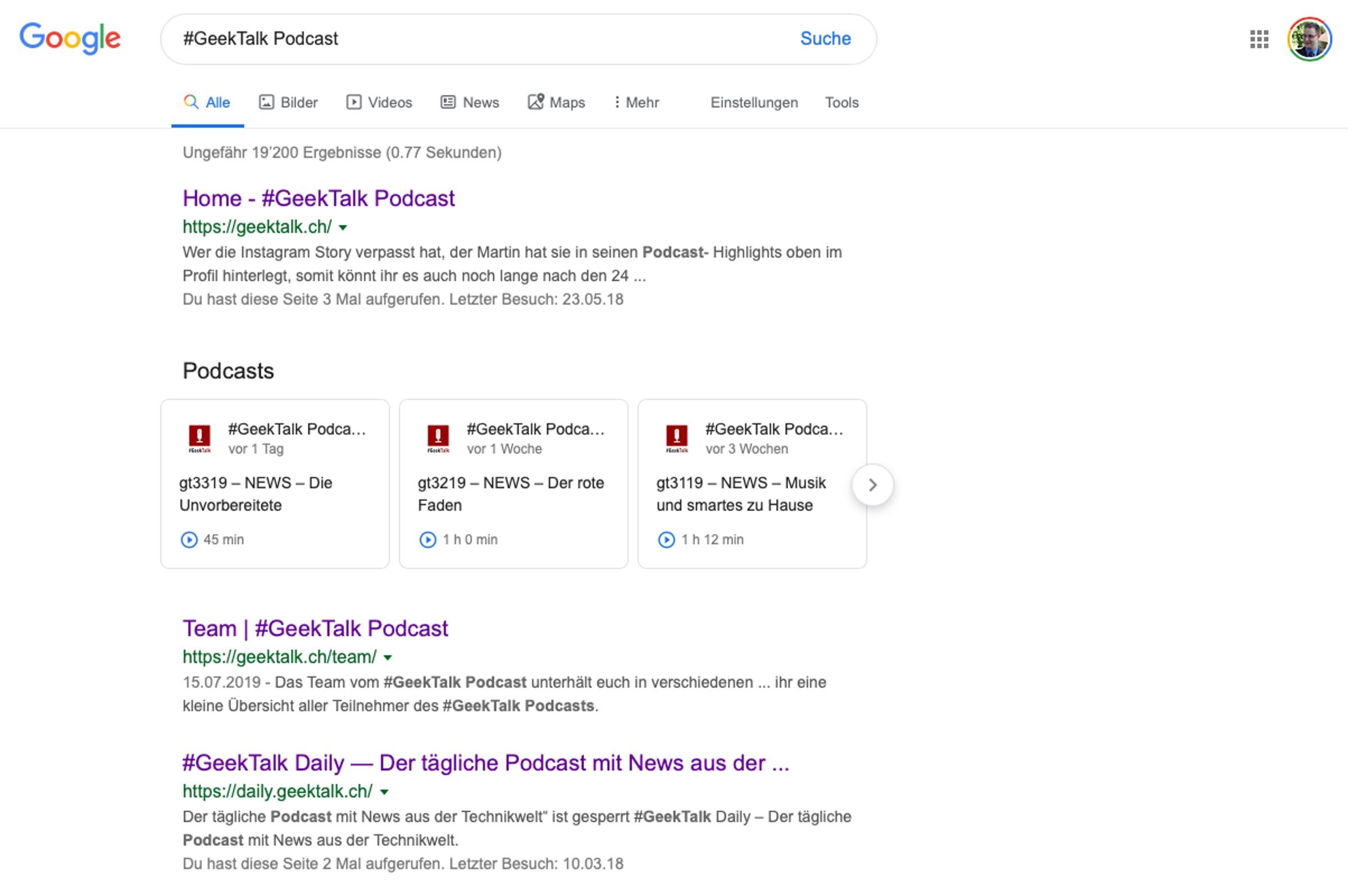Advance the podcast carousel with right chevron

[873, 484]
